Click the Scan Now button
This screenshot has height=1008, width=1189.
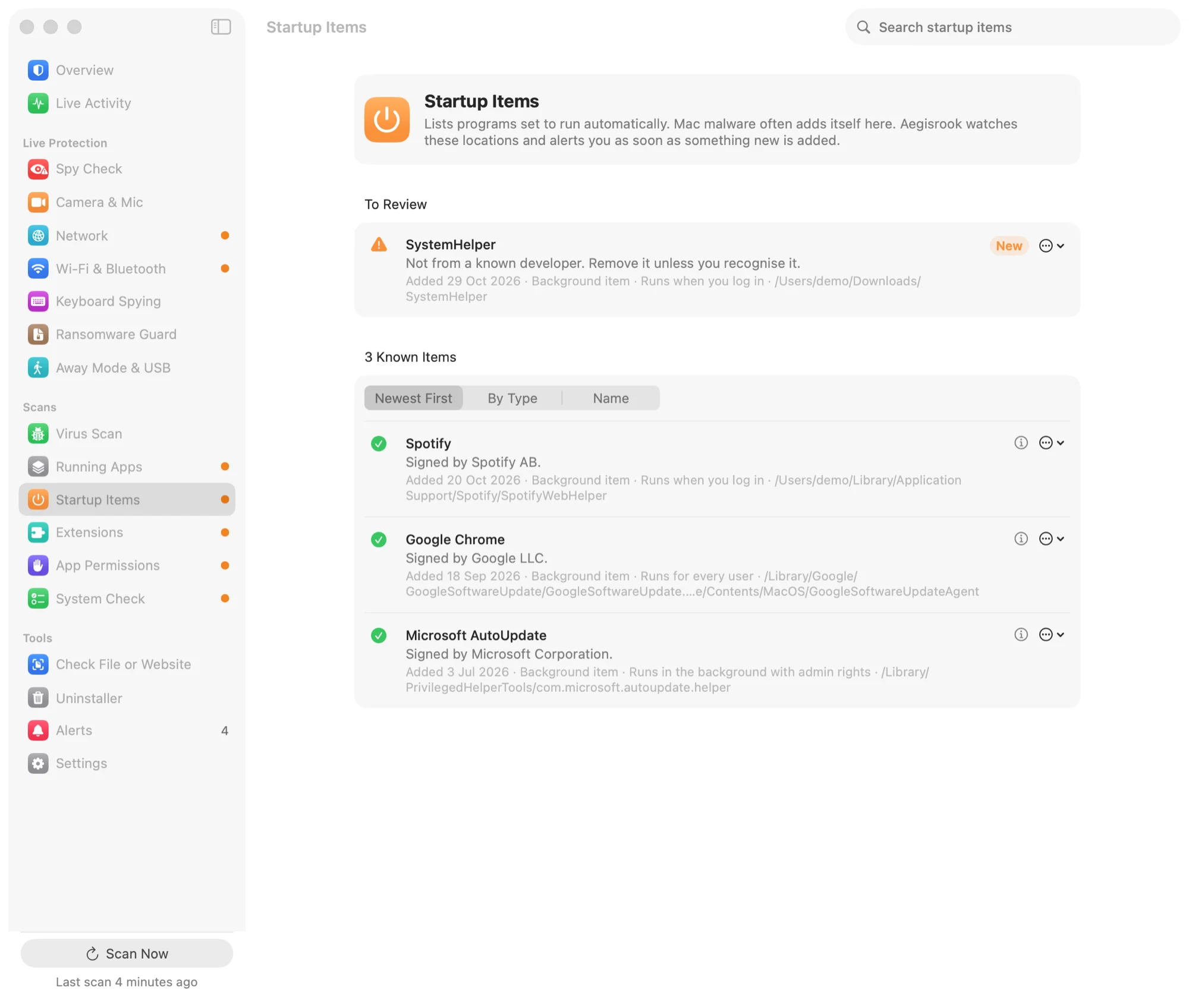(x=127, y=954)
